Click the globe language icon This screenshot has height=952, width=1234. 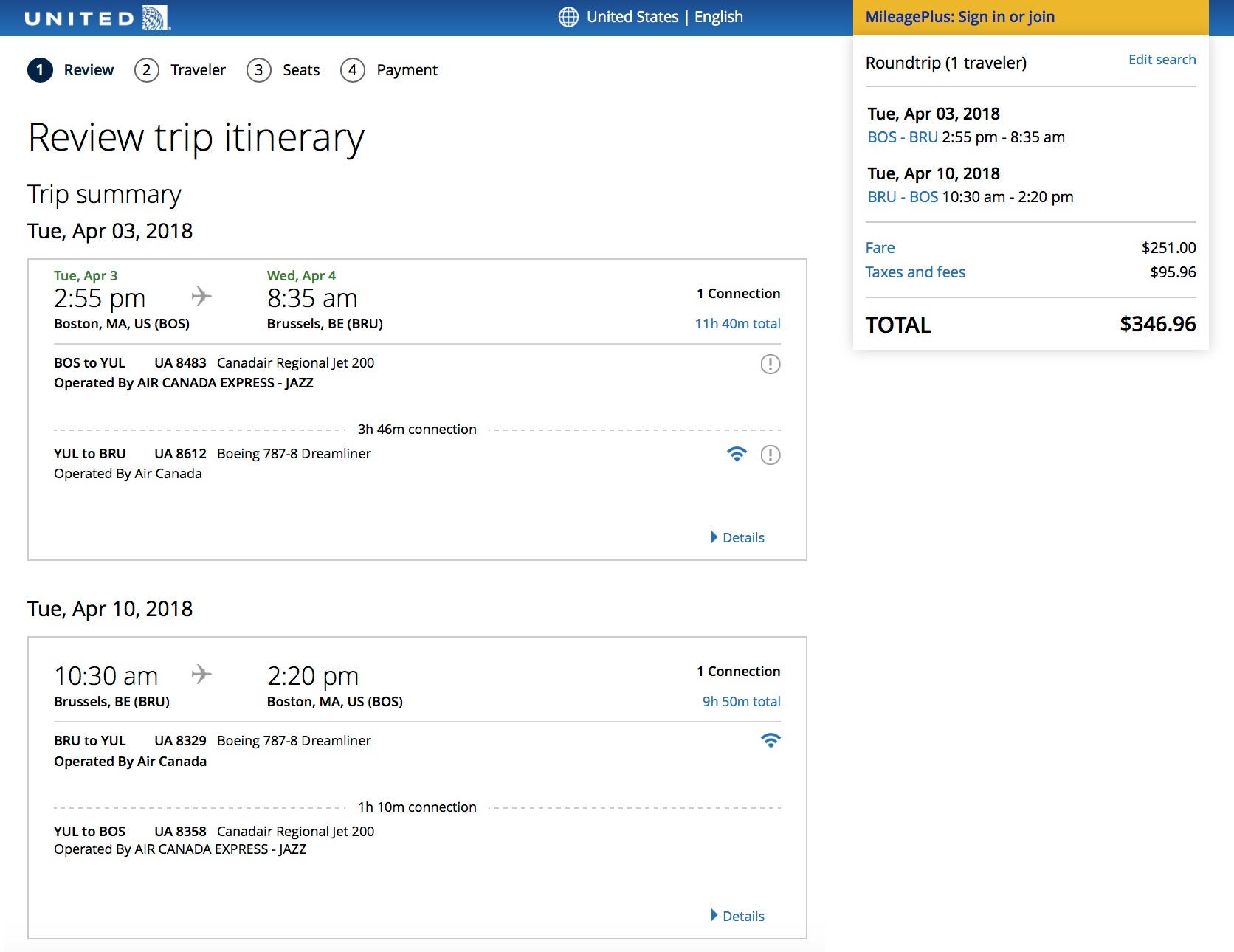coord(568,17)
